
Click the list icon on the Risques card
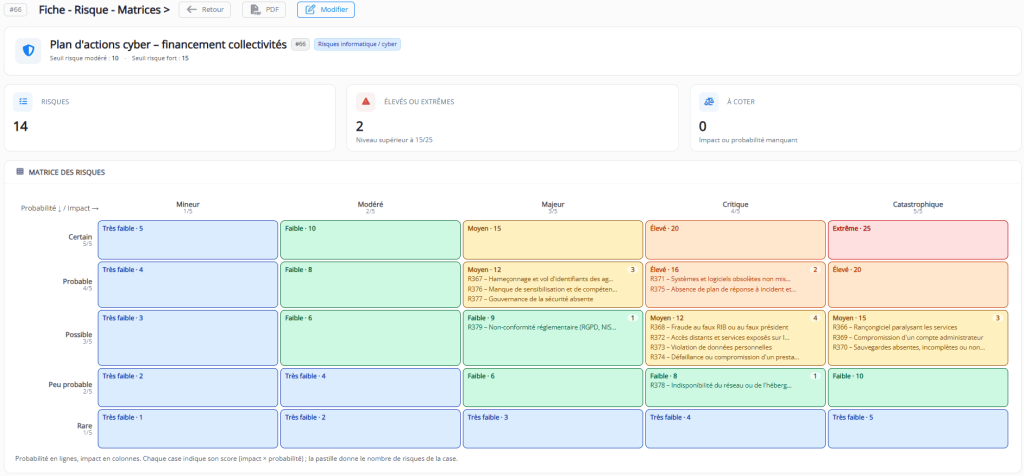(23, 101)
